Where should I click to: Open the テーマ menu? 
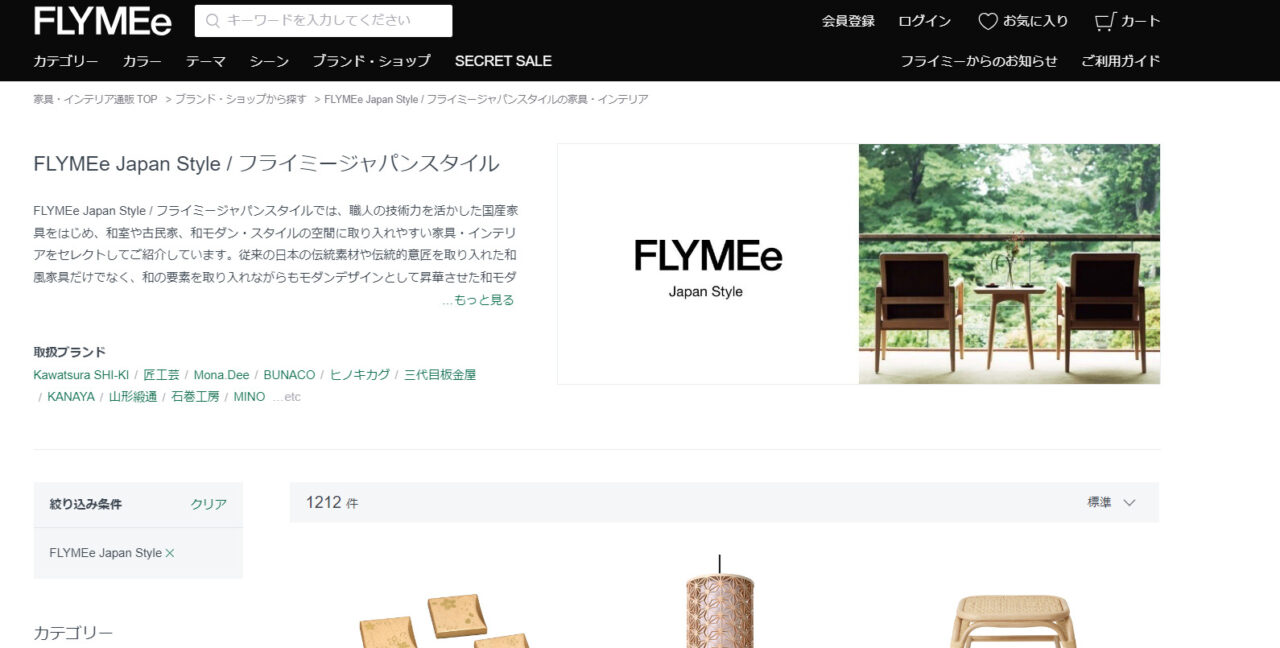(x=205, y=61)
